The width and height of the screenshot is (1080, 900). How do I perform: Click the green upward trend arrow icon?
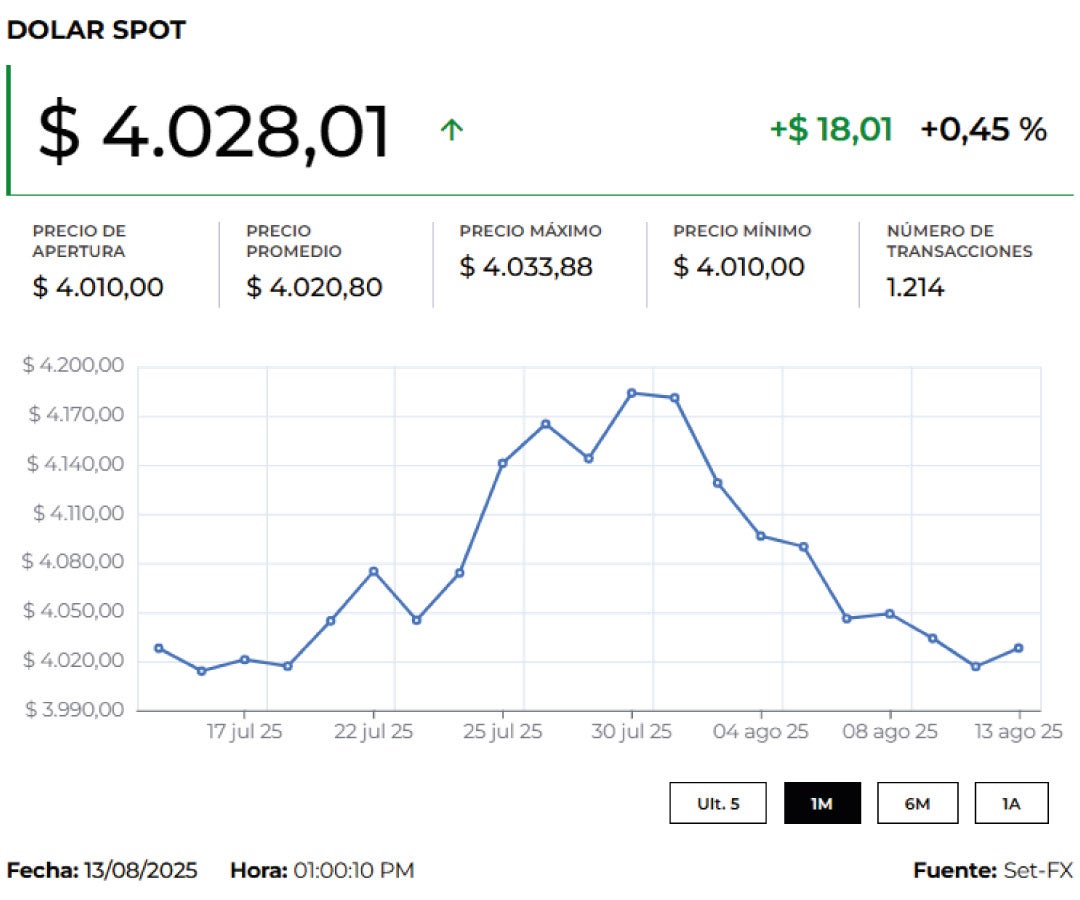(x=452, y=129)
